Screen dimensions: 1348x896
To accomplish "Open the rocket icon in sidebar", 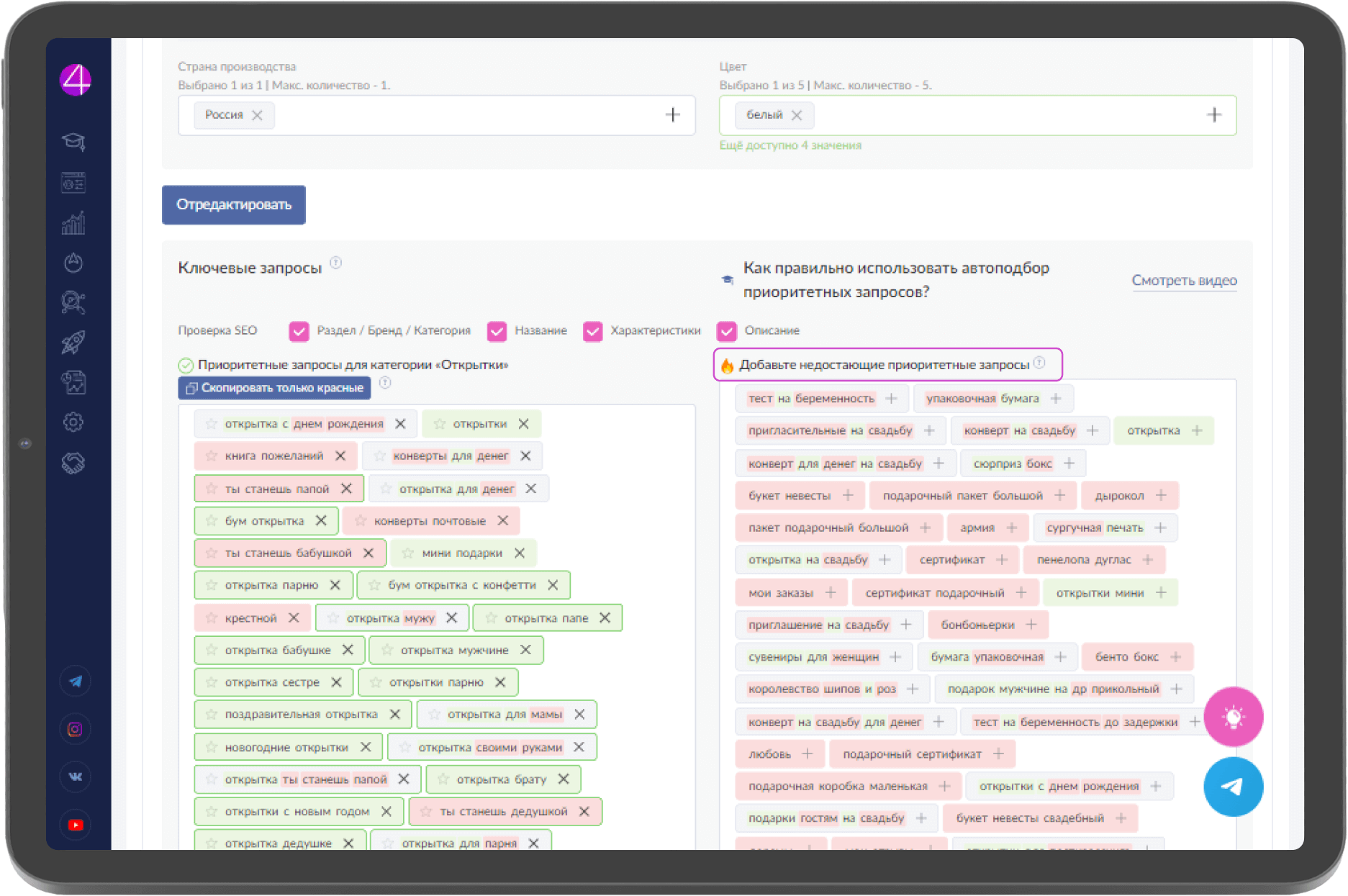I will [x=73, y=342].
